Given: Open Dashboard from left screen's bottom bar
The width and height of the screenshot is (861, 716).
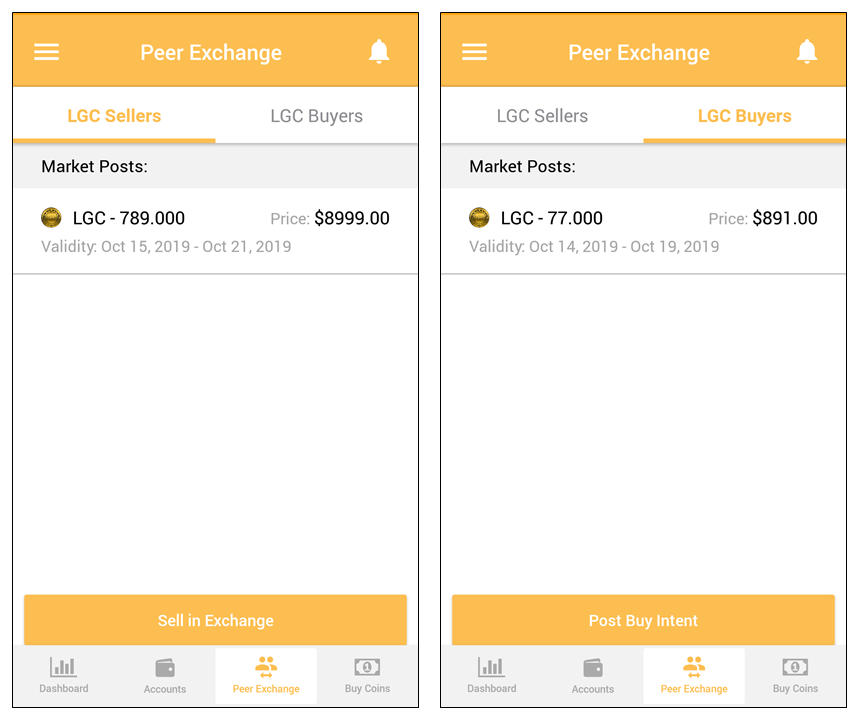Looking at the screenshot, I should tap(64, 675).
